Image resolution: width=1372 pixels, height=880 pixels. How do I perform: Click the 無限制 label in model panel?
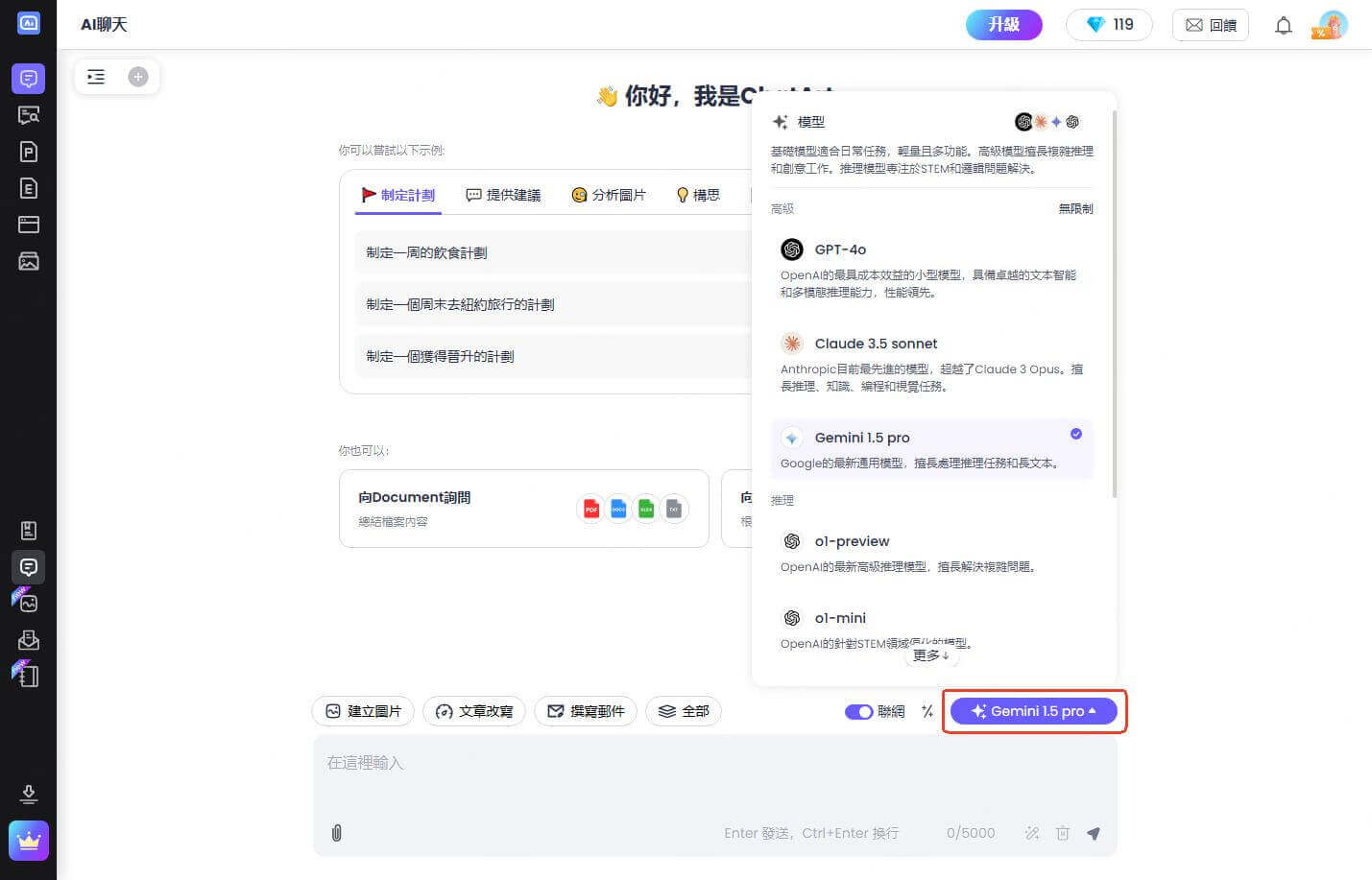pos(1075,208)
